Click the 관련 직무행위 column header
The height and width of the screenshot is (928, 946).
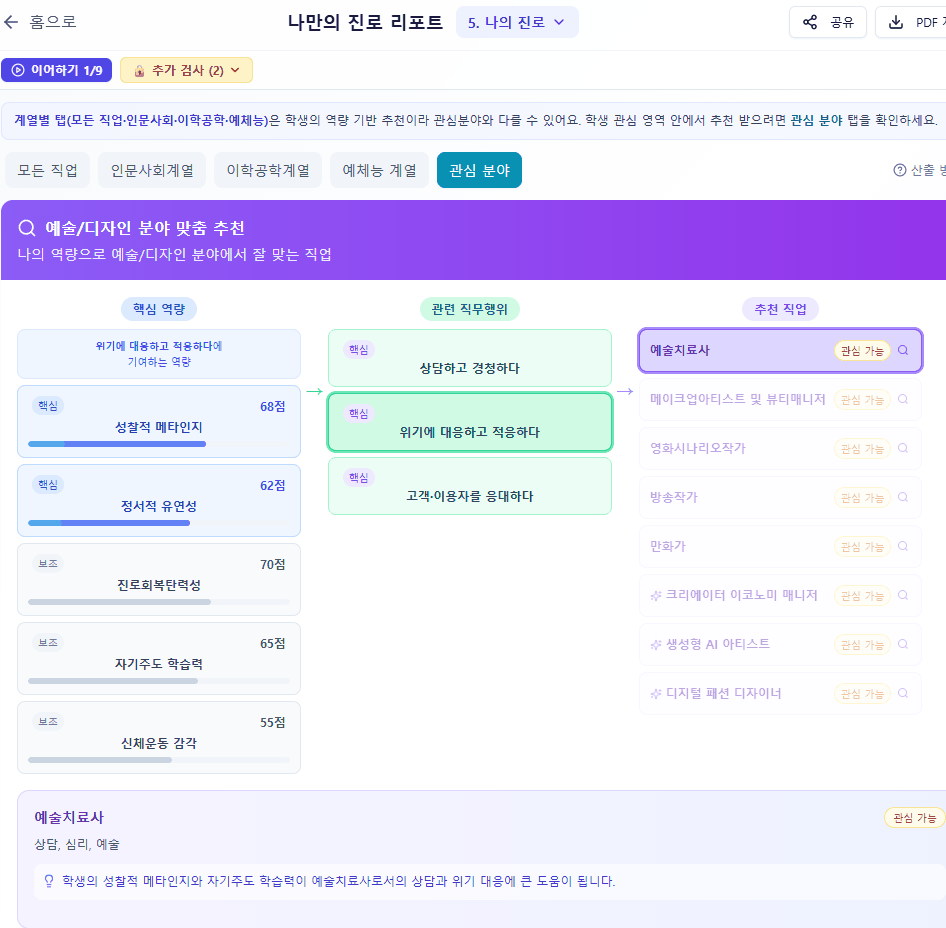click(x=469, y=309)
